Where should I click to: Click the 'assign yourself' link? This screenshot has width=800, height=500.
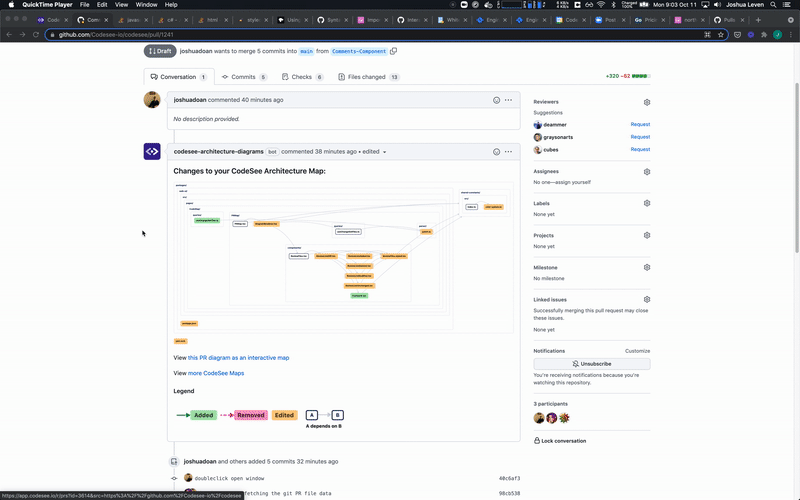click(572, 182)
